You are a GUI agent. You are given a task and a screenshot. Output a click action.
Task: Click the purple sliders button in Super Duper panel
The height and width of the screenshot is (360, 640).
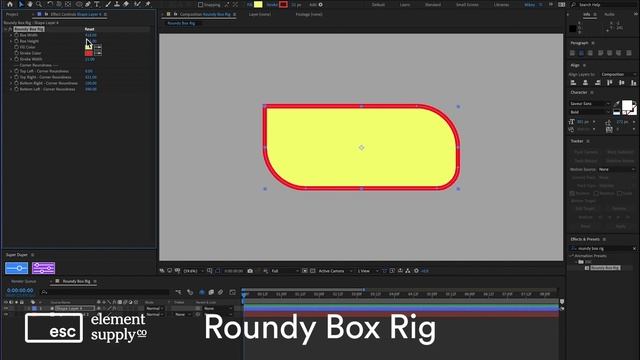click(x=43, y=268)
